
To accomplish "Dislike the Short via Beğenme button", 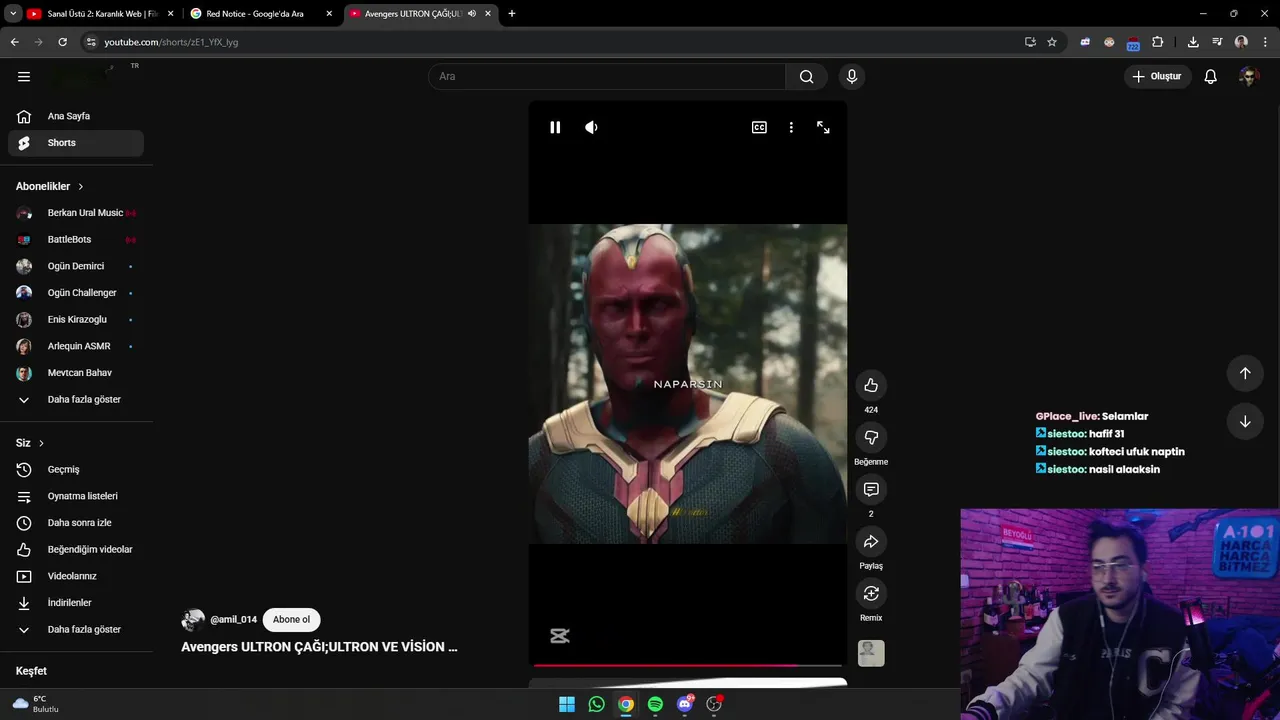I will (871, 437).
